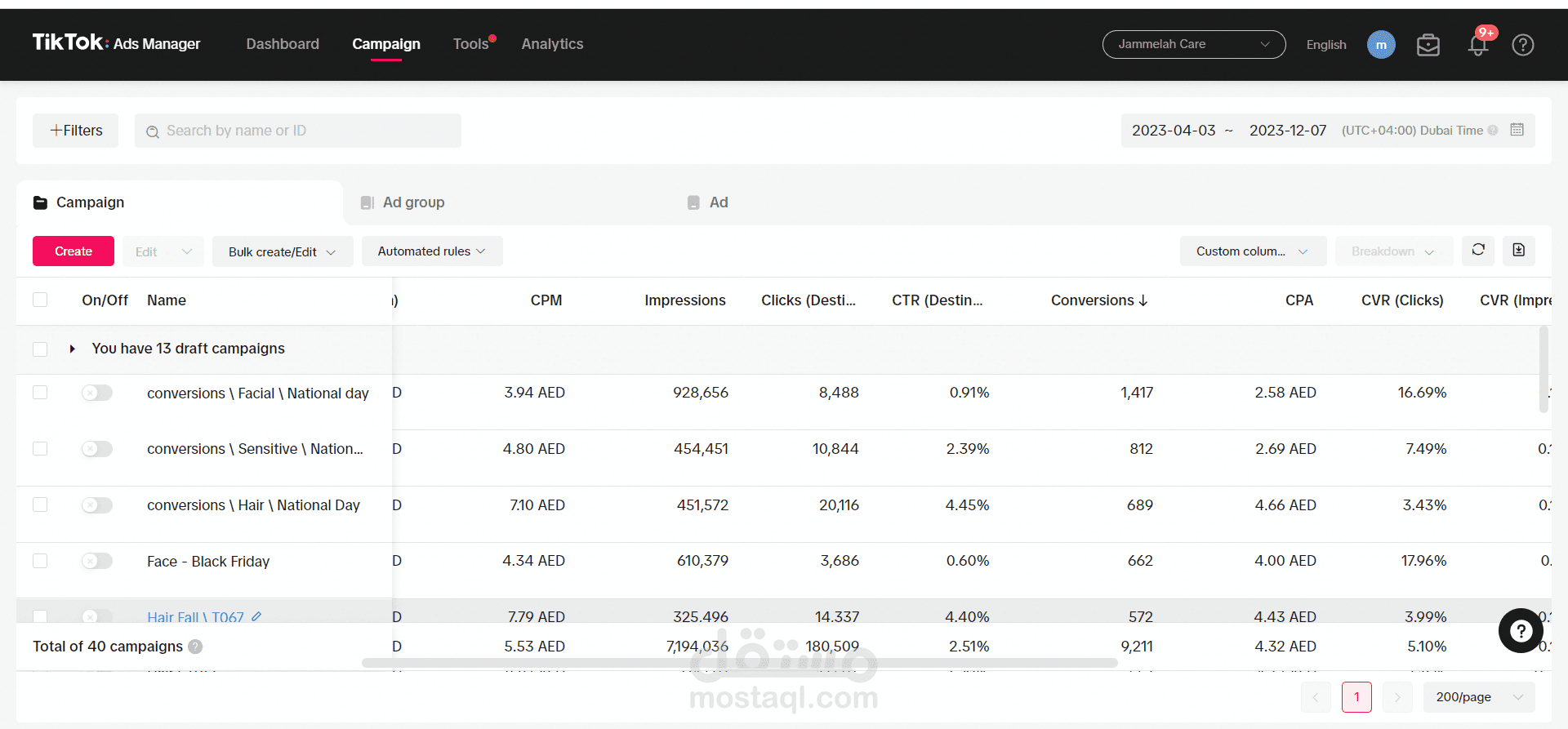Screen dimensions: 1568x729
Task: Expand the 13 draft campaigns row
Action: coord(73,349)
